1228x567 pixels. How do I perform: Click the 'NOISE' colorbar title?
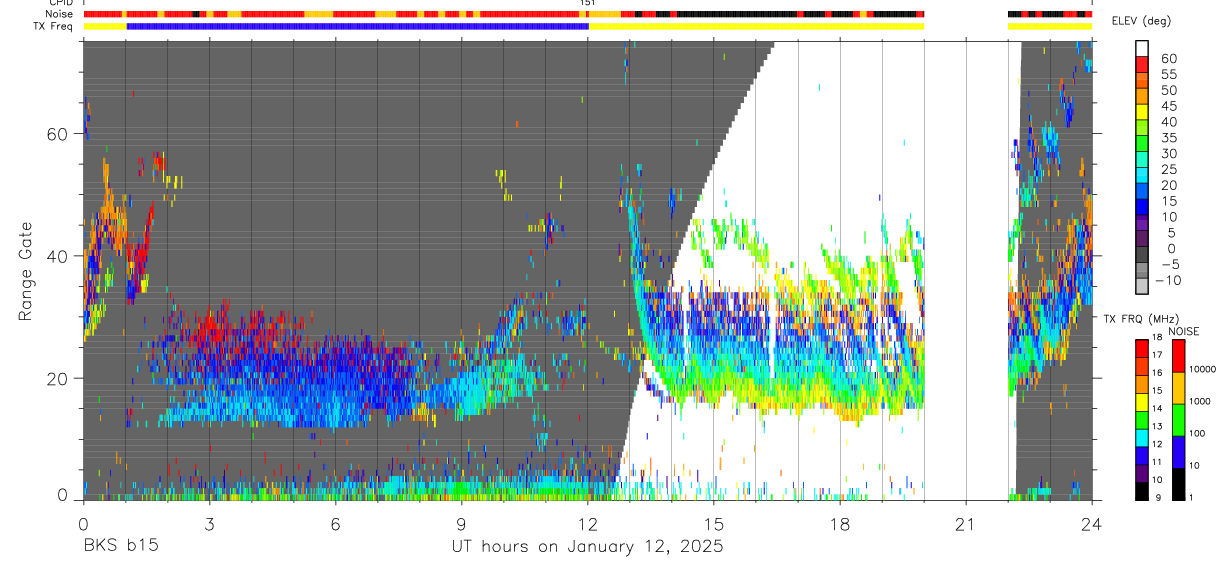(x=1184, y=331)
